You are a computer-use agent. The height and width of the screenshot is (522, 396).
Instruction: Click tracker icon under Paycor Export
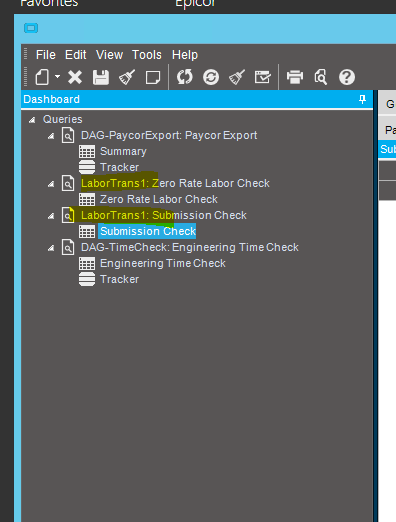pos(87,167)
